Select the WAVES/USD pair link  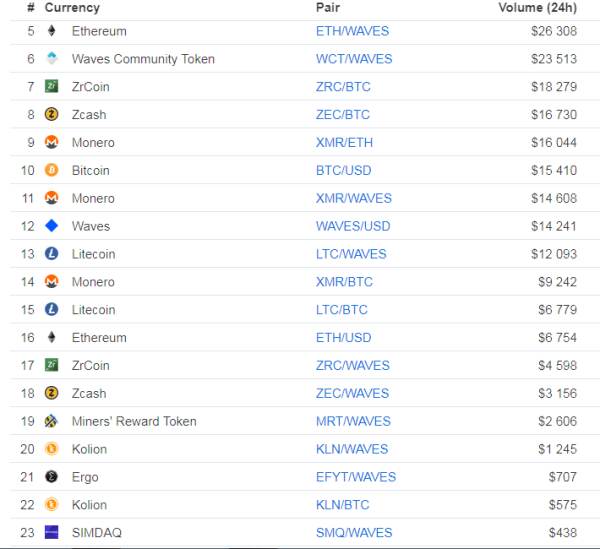pyautogui.click(x=353, y=226)
